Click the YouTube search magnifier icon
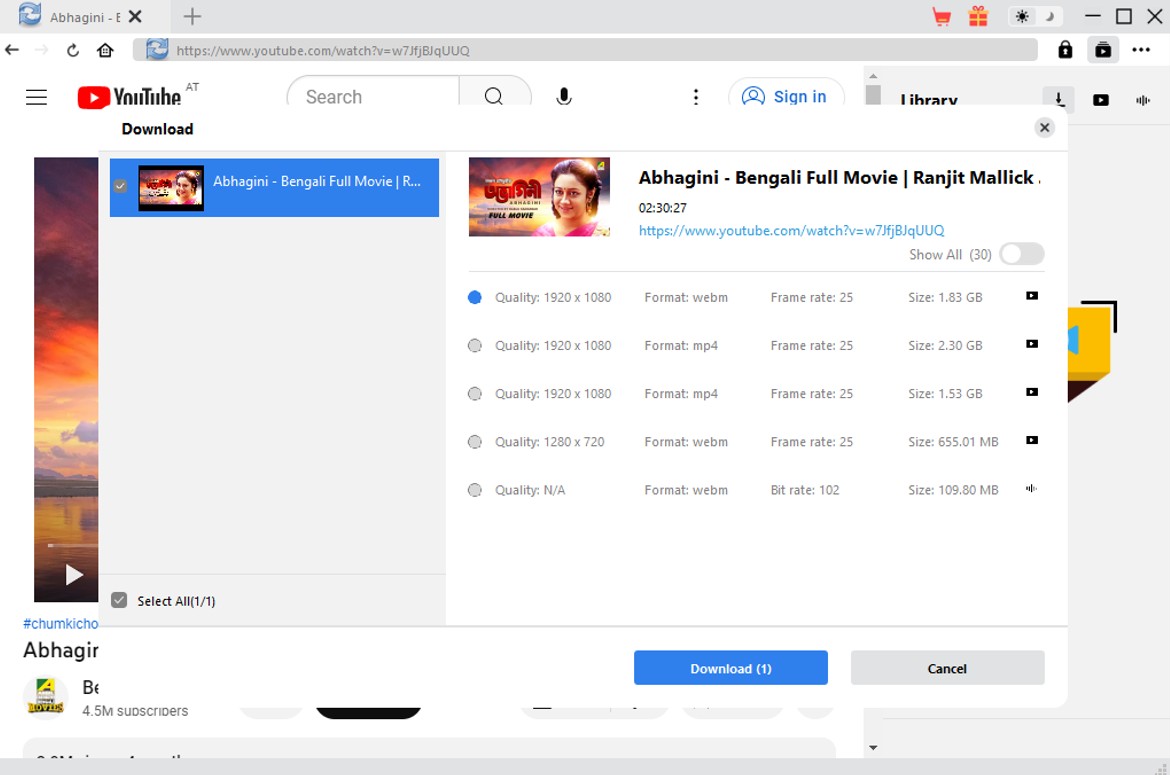The height and width of the screenshot is (775, 1170). pyautogui.click(x=493, y=96)
